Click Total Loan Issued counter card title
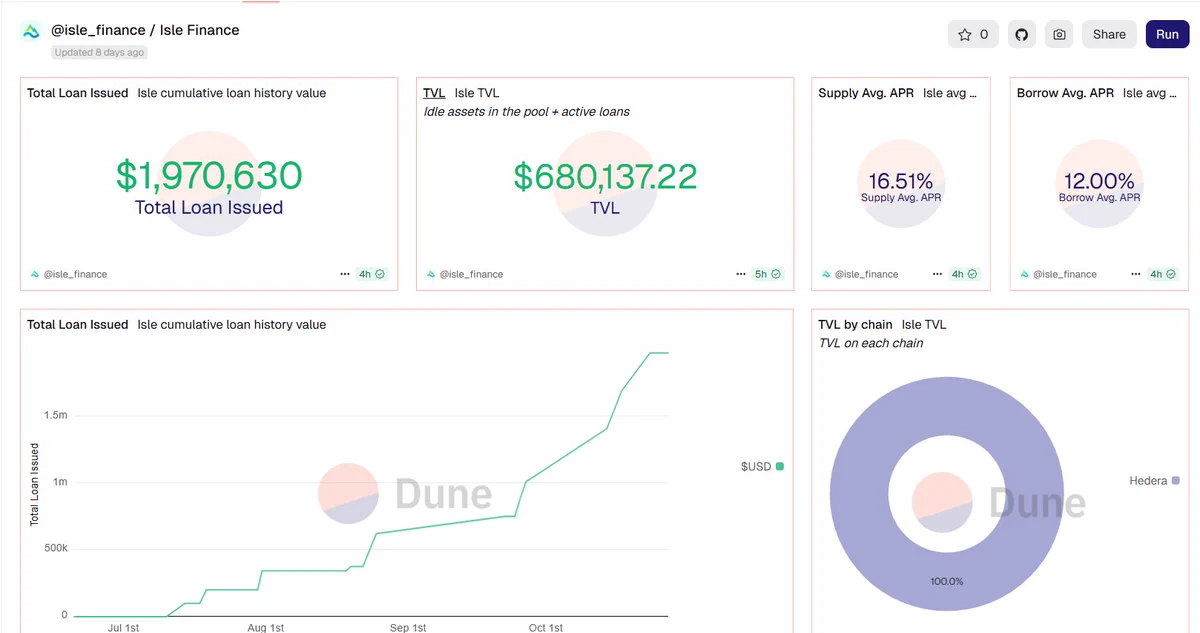This screenshot has height=633, width=1200. click(78, 93)
